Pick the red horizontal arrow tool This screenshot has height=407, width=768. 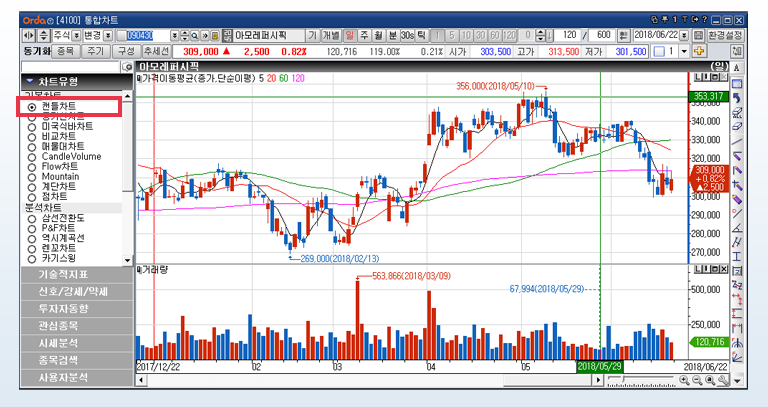(737, 299)
